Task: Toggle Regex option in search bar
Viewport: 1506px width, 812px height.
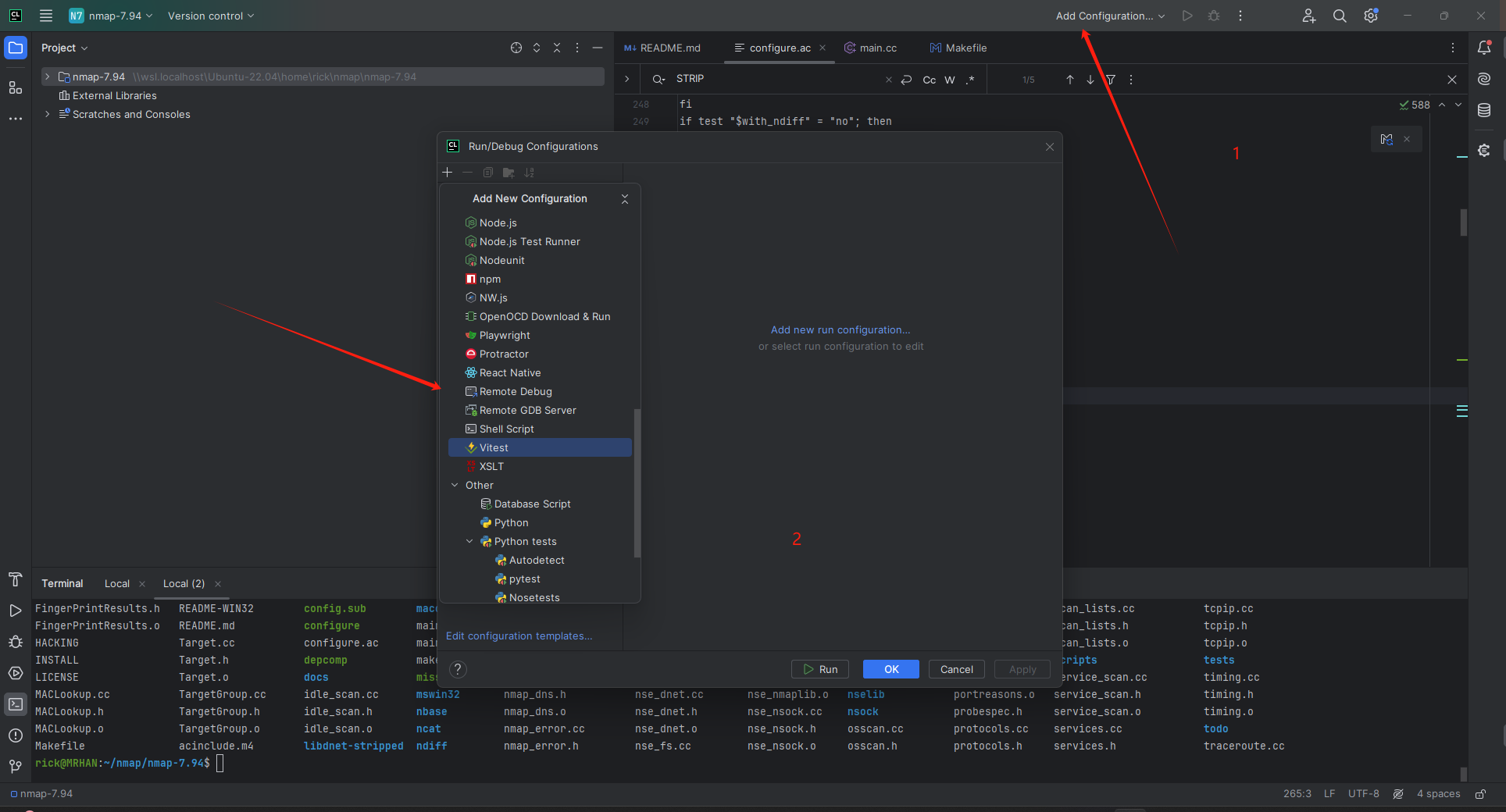Action: 970,80
